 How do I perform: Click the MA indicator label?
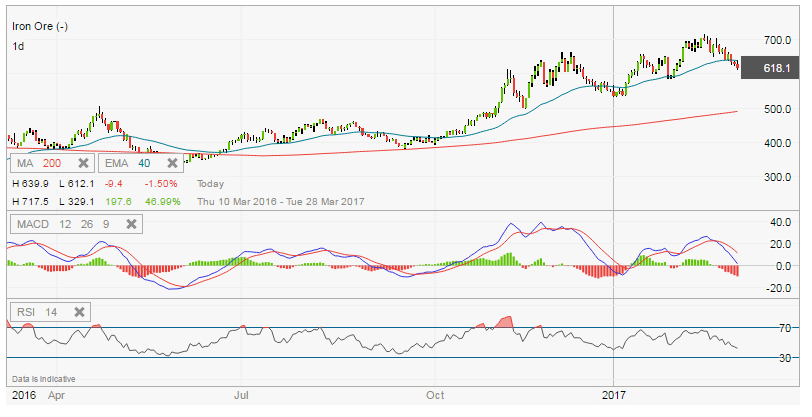click(x=25, y=163)
